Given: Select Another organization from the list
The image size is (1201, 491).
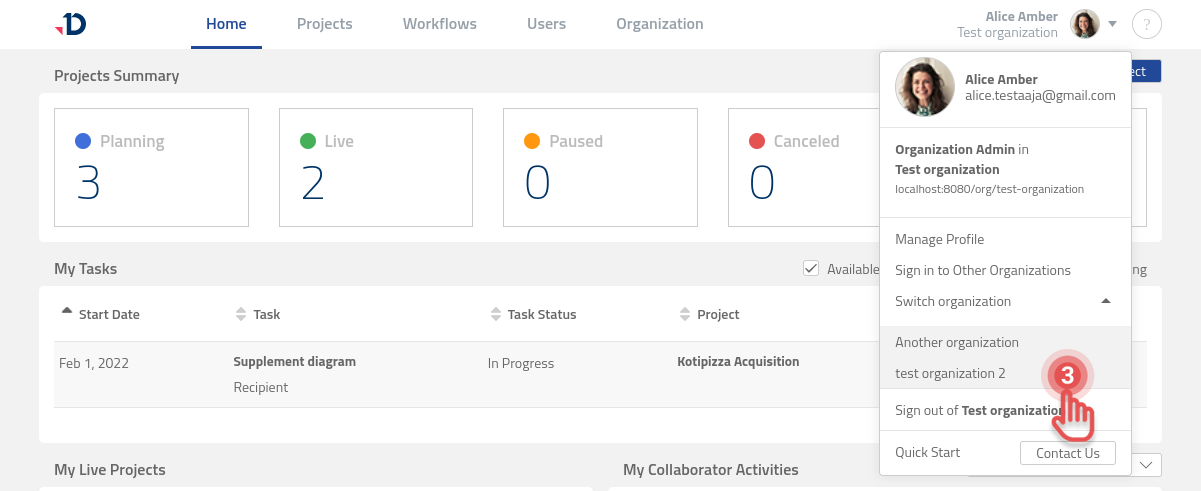Looking at the screenshot, I should click(x=956, y=342).
